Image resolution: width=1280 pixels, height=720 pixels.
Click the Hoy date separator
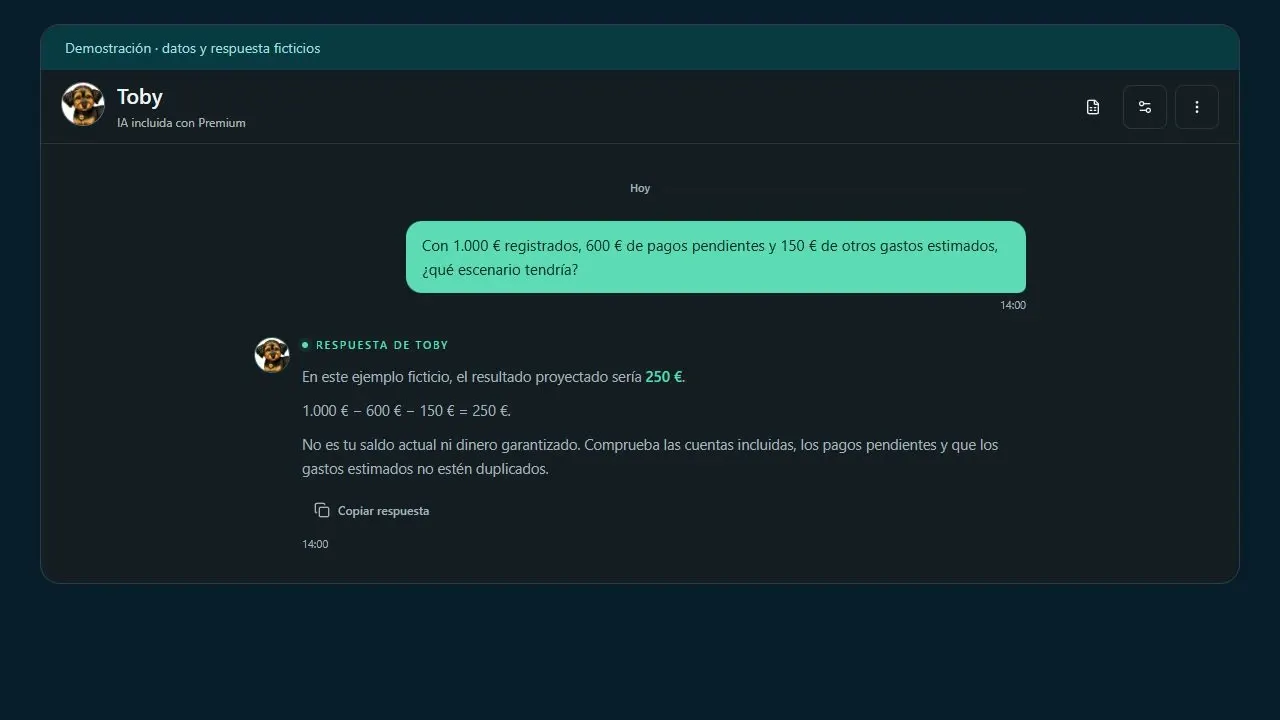coord(640,188)
